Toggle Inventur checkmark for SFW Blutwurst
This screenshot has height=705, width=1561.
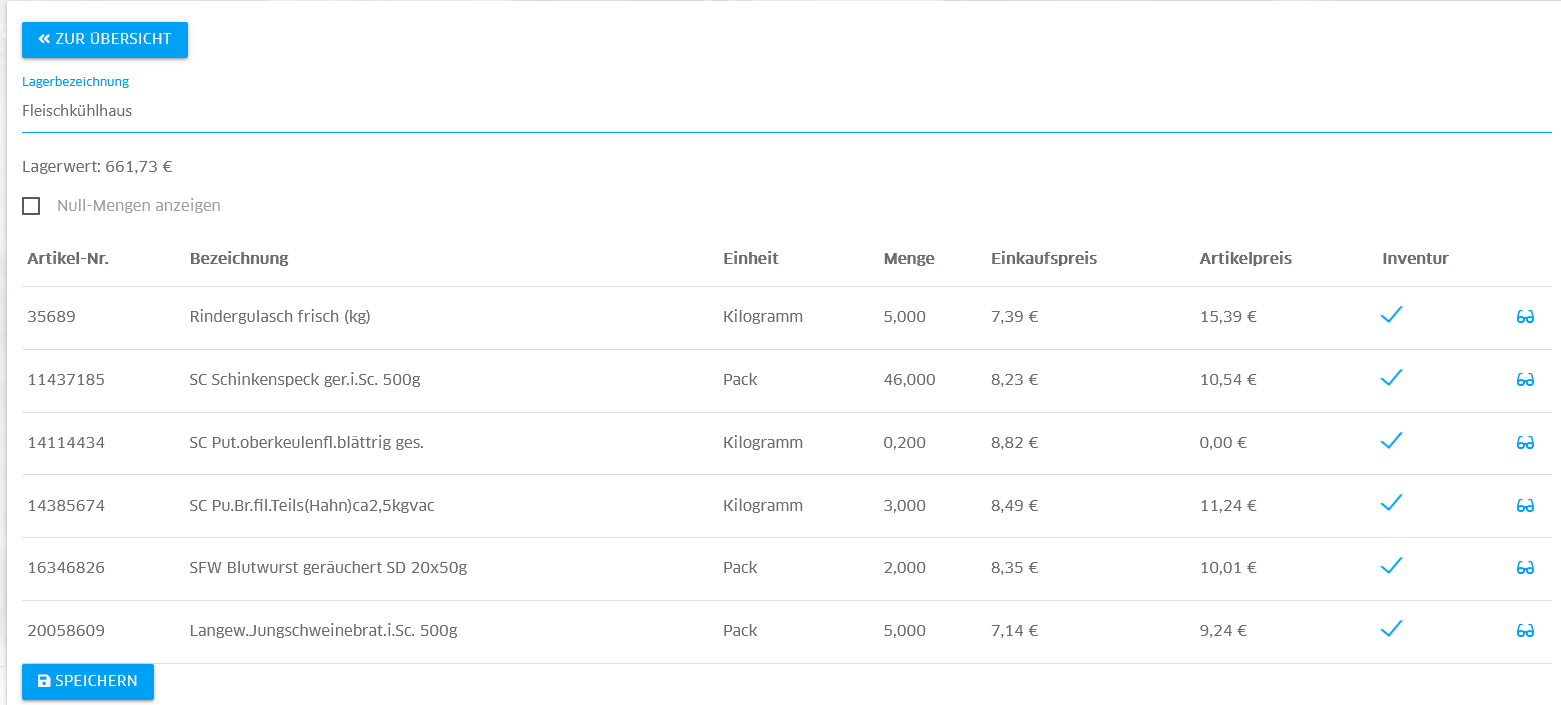[x=1391, y=566]
